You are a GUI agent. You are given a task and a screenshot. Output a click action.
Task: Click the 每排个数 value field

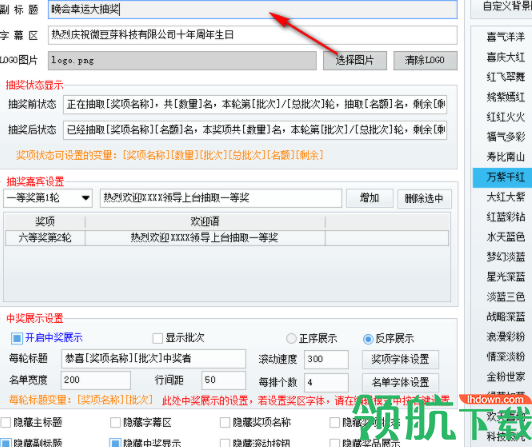pos(326,383)
